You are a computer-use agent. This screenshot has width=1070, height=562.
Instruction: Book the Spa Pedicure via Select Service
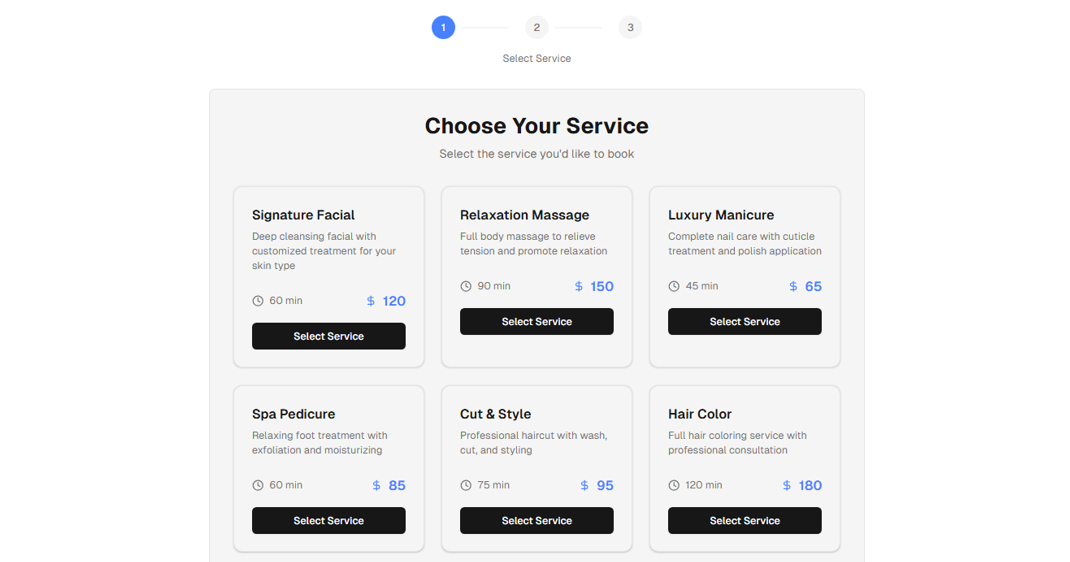328,520
